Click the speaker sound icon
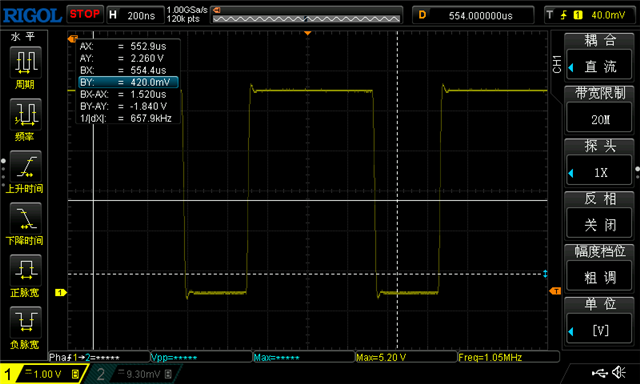 point(619,372)
